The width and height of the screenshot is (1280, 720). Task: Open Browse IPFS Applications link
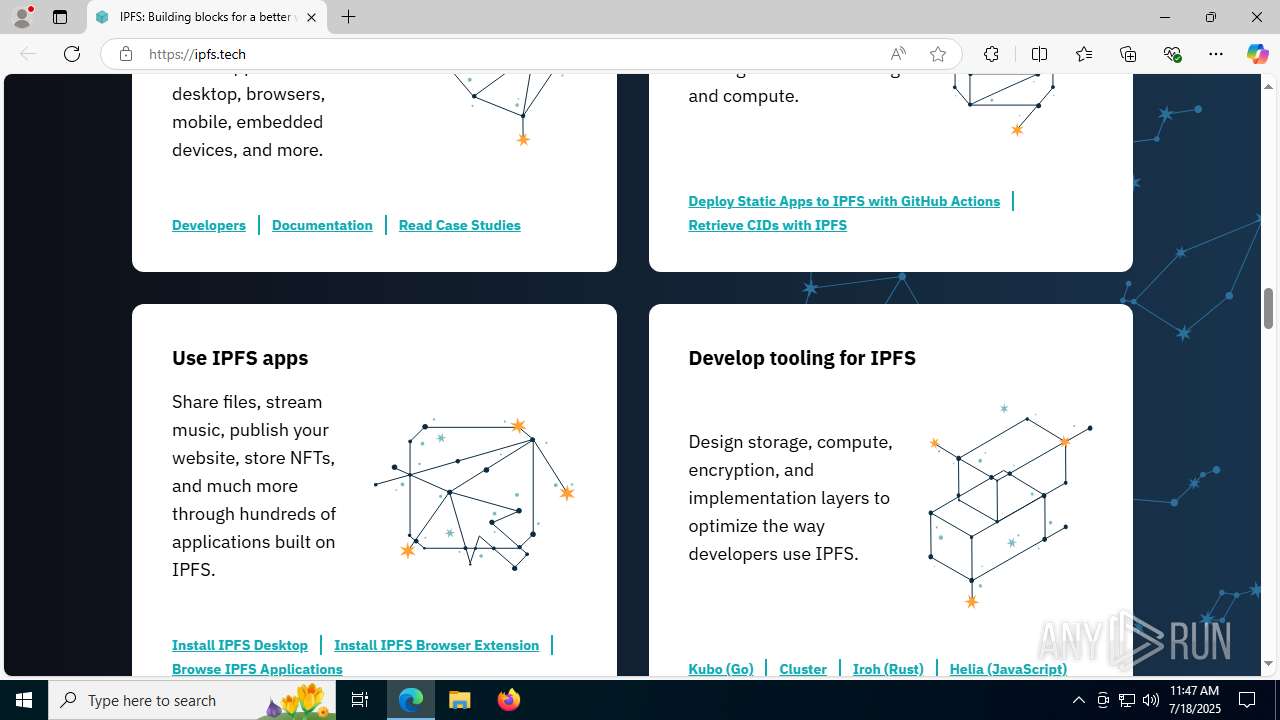[x=257, y=668]
